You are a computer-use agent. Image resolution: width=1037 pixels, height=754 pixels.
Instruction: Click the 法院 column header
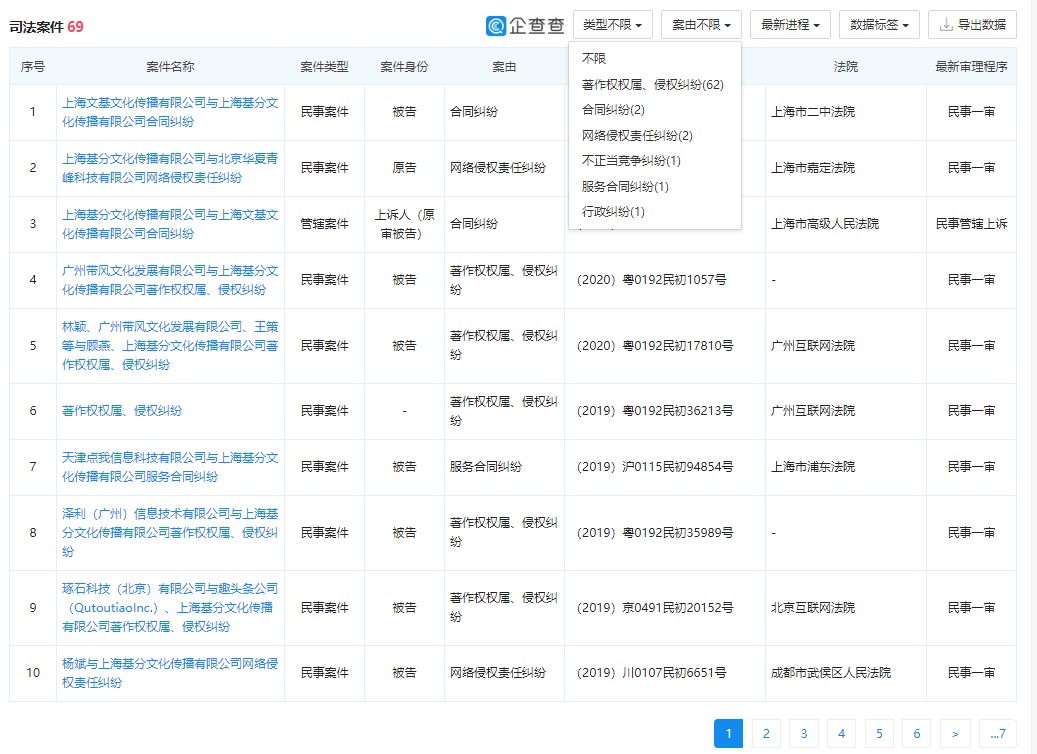pos(846,67)
